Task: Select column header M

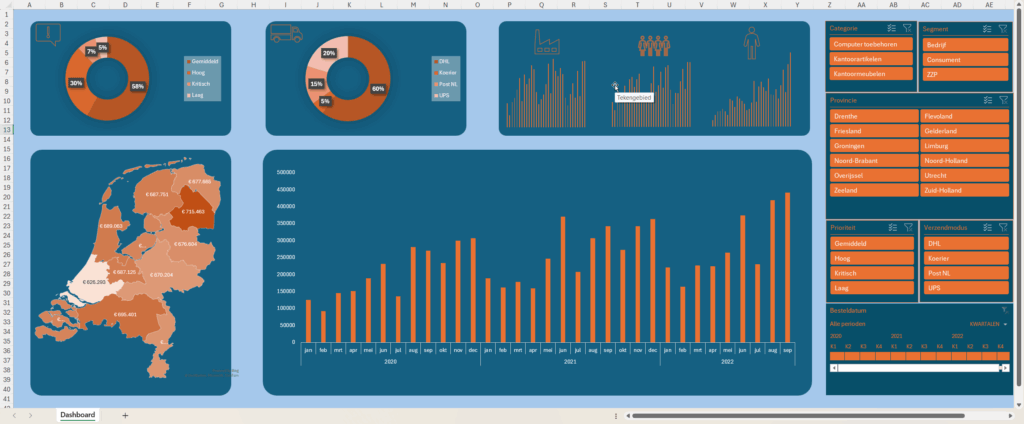Action: click(x=413, y=4)
